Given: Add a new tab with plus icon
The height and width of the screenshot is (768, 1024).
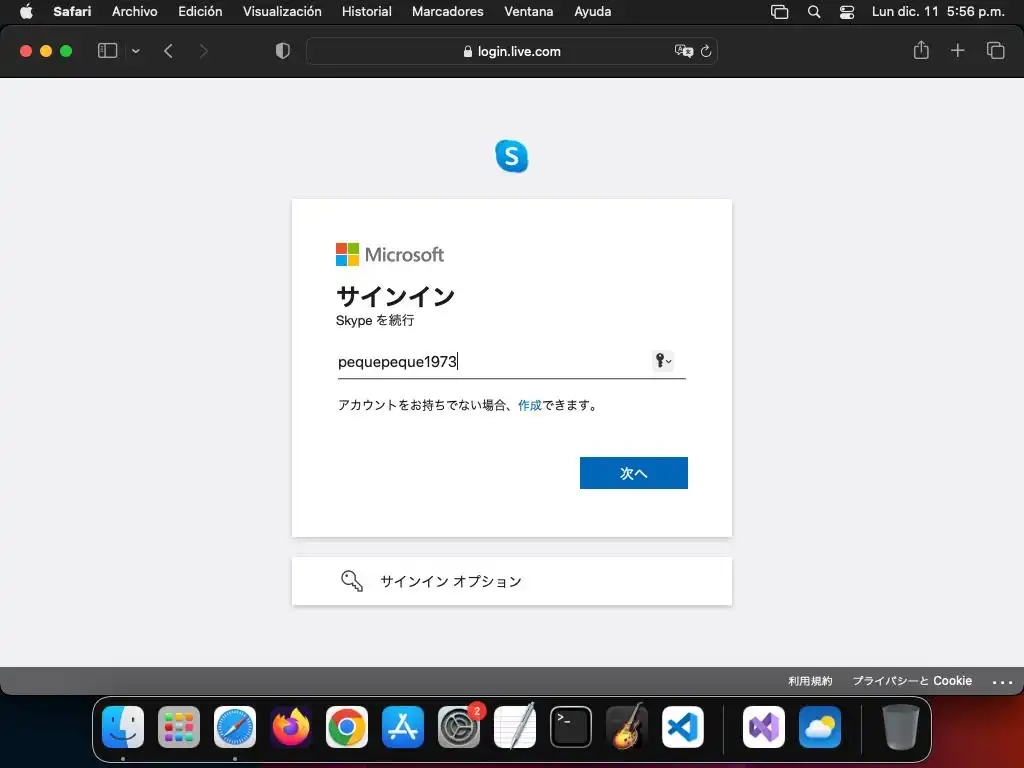Looking at the screenshot, I should (957, 50).
